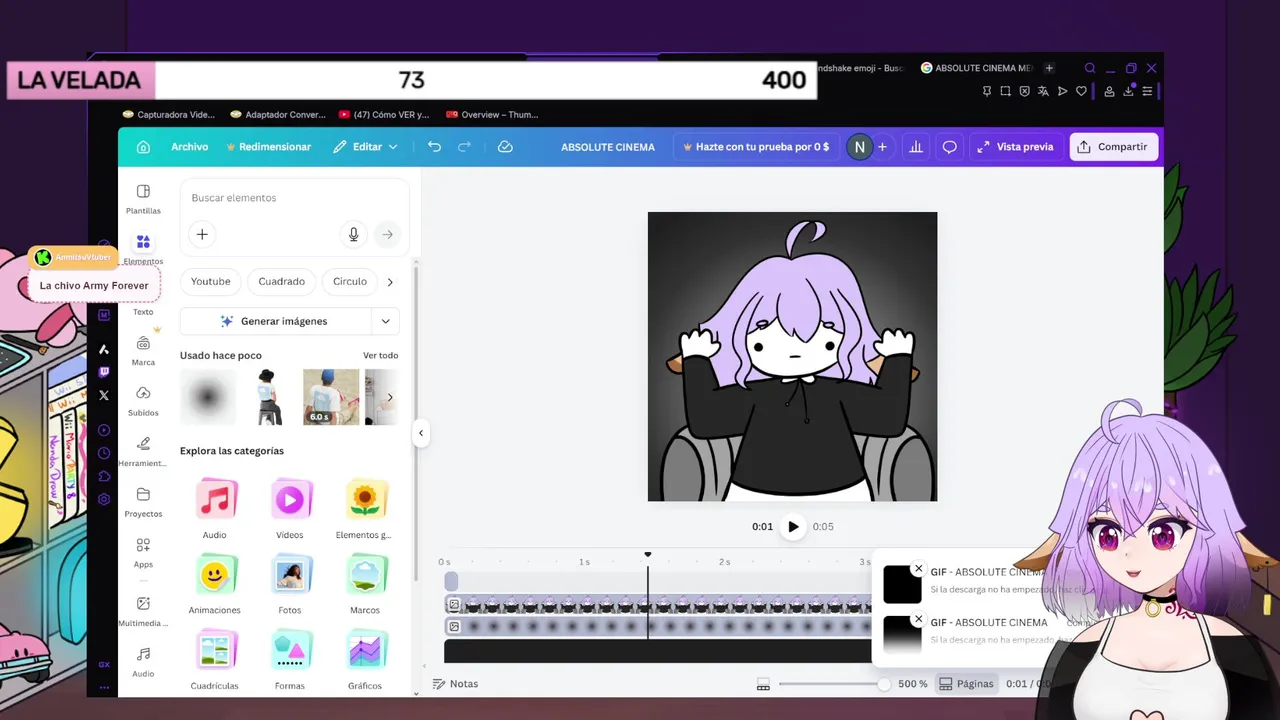Check the cloud save status icon
The height and width of the screenshot is (720, 1280).
[505, 147]
